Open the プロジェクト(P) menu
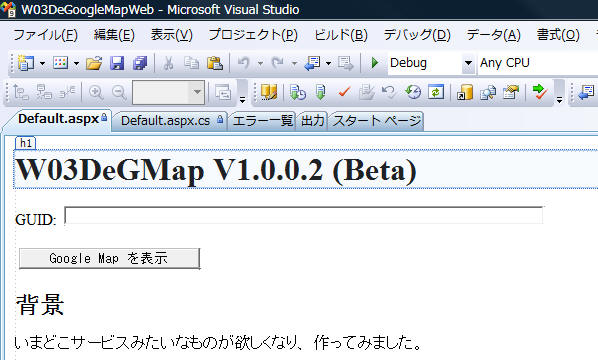This screenshot has height=360, width=598. click(x=253, y=35)
